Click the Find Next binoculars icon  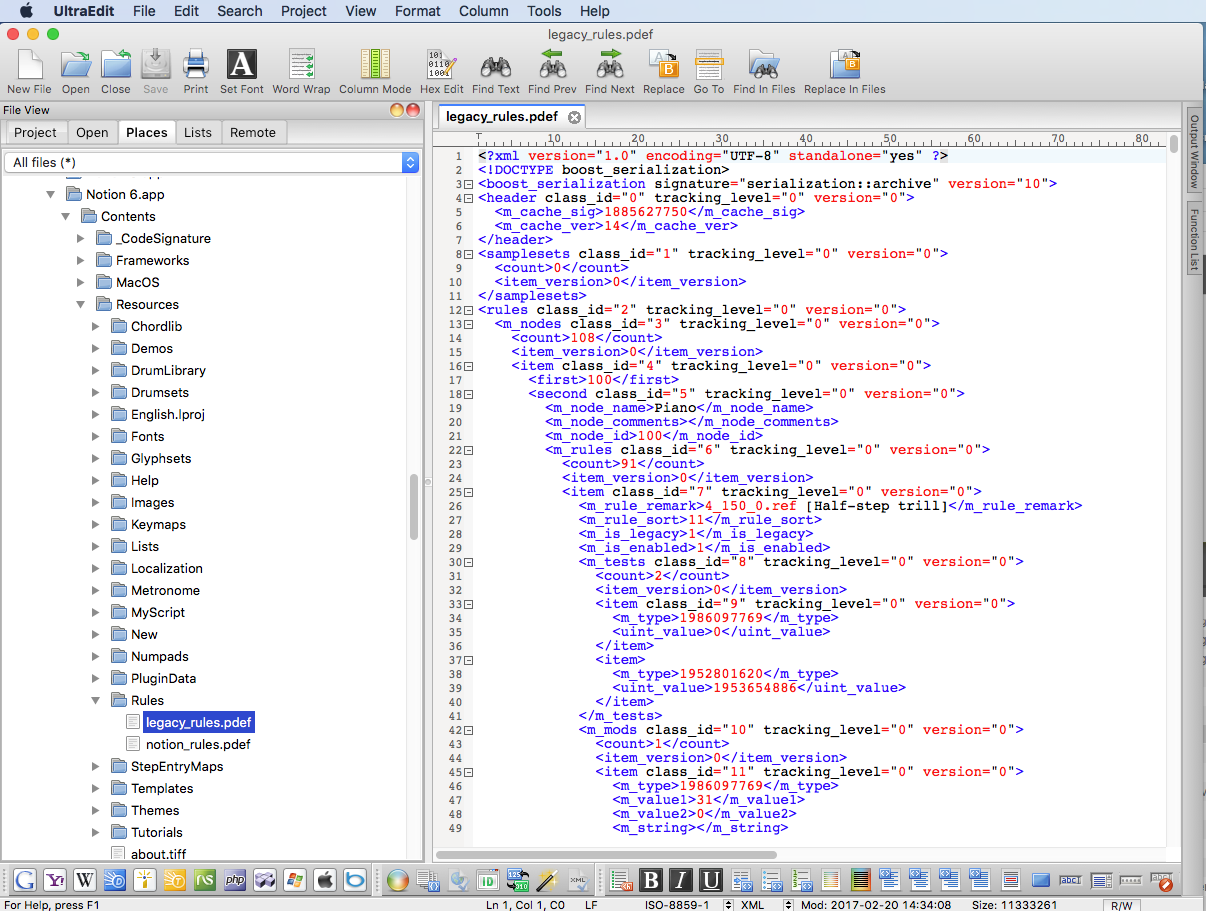tap(609, 70)
